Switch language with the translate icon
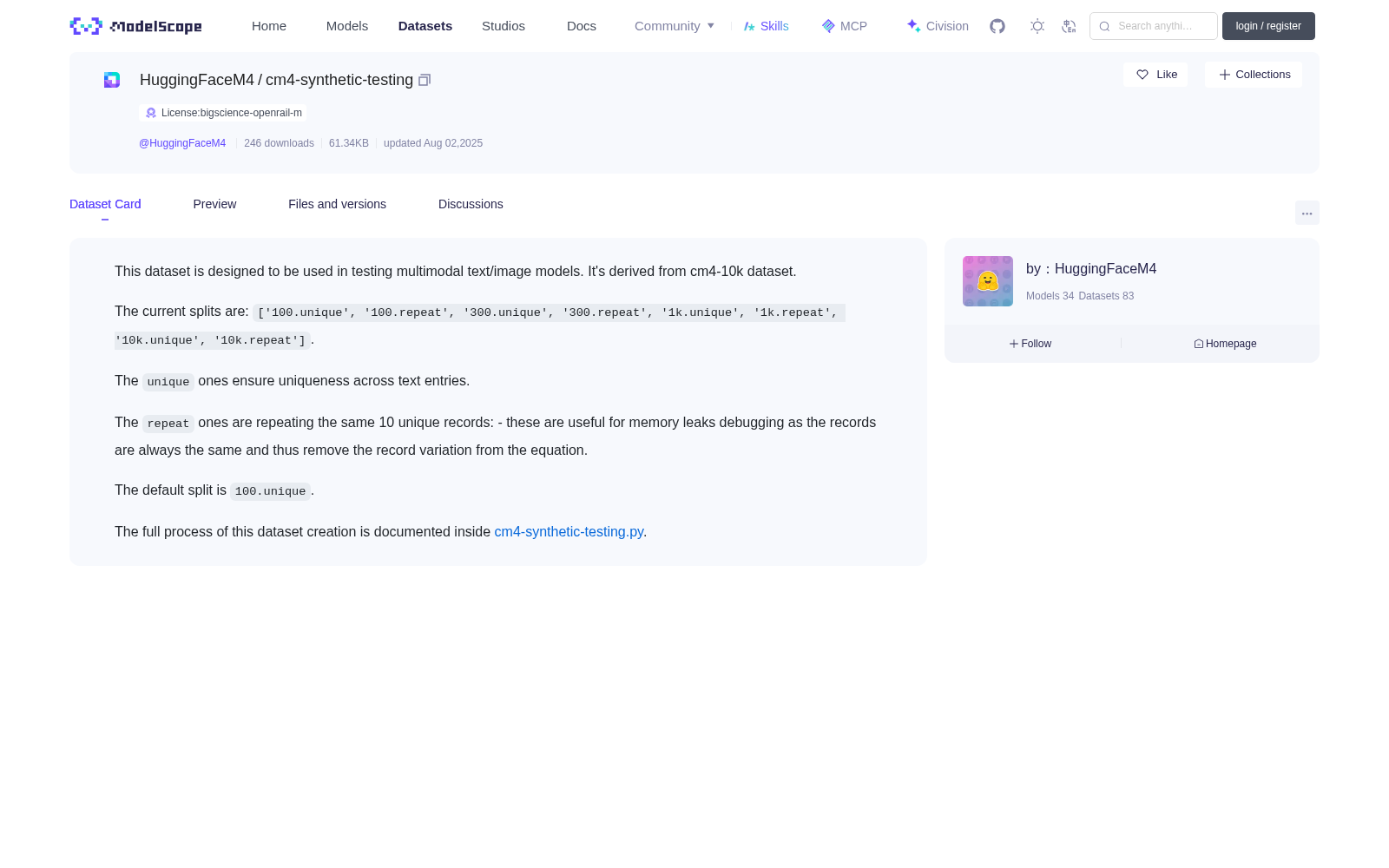 pos(1069,26)
